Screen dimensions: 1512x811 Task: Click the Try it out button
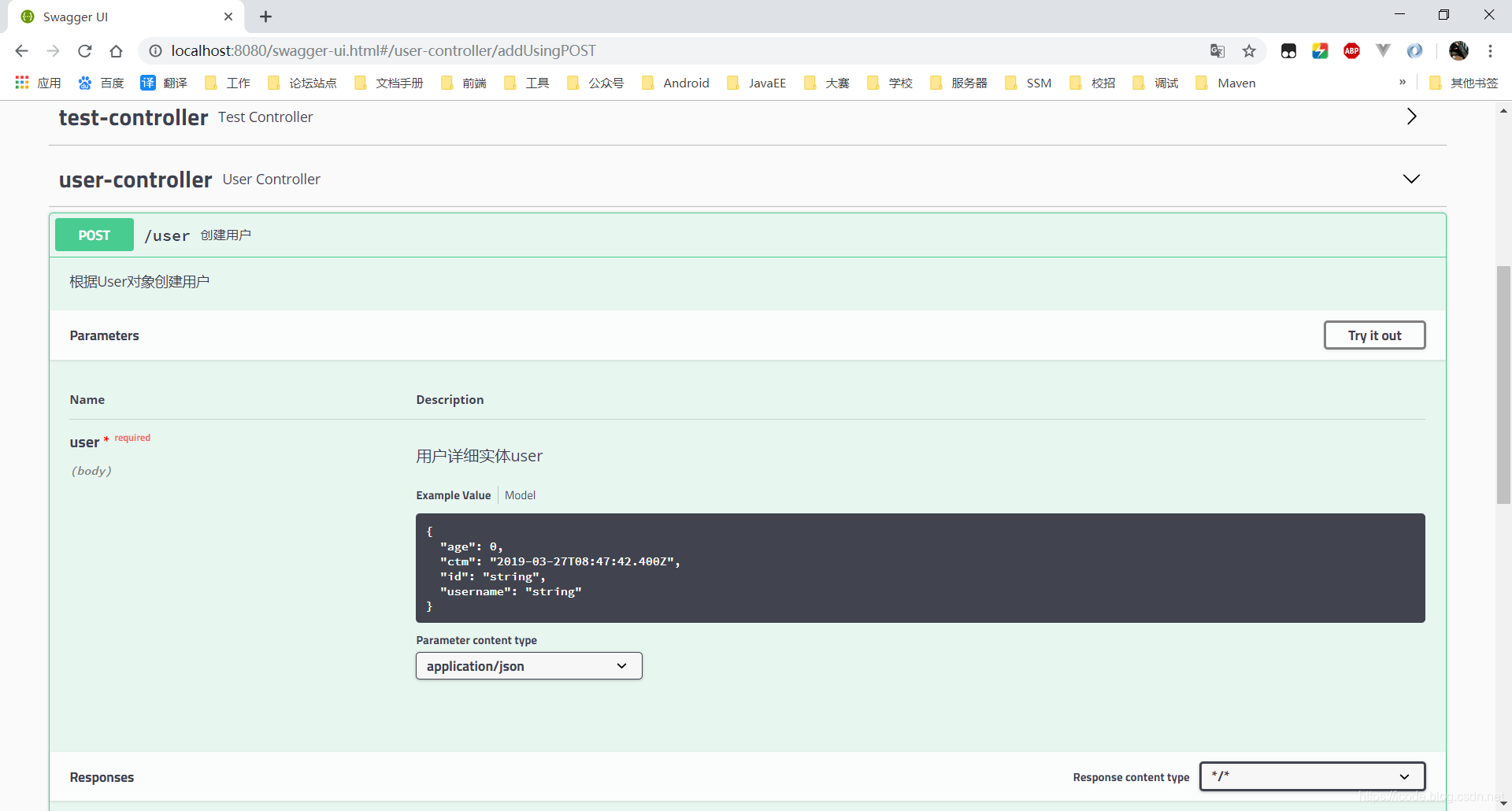(1373, 335)
